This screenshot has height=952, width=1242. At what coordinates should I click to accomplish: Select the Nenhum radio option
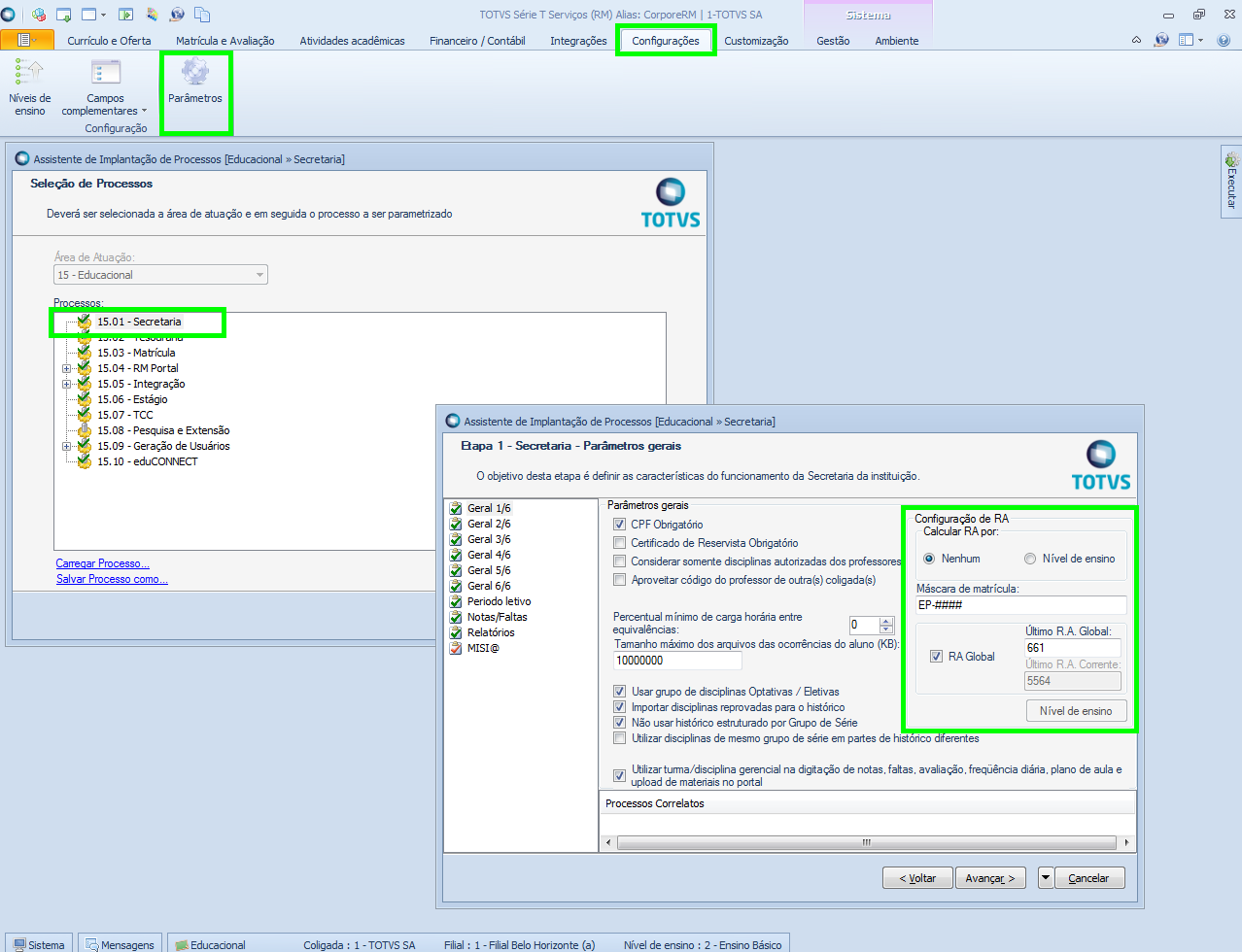[x=929, y=559]
